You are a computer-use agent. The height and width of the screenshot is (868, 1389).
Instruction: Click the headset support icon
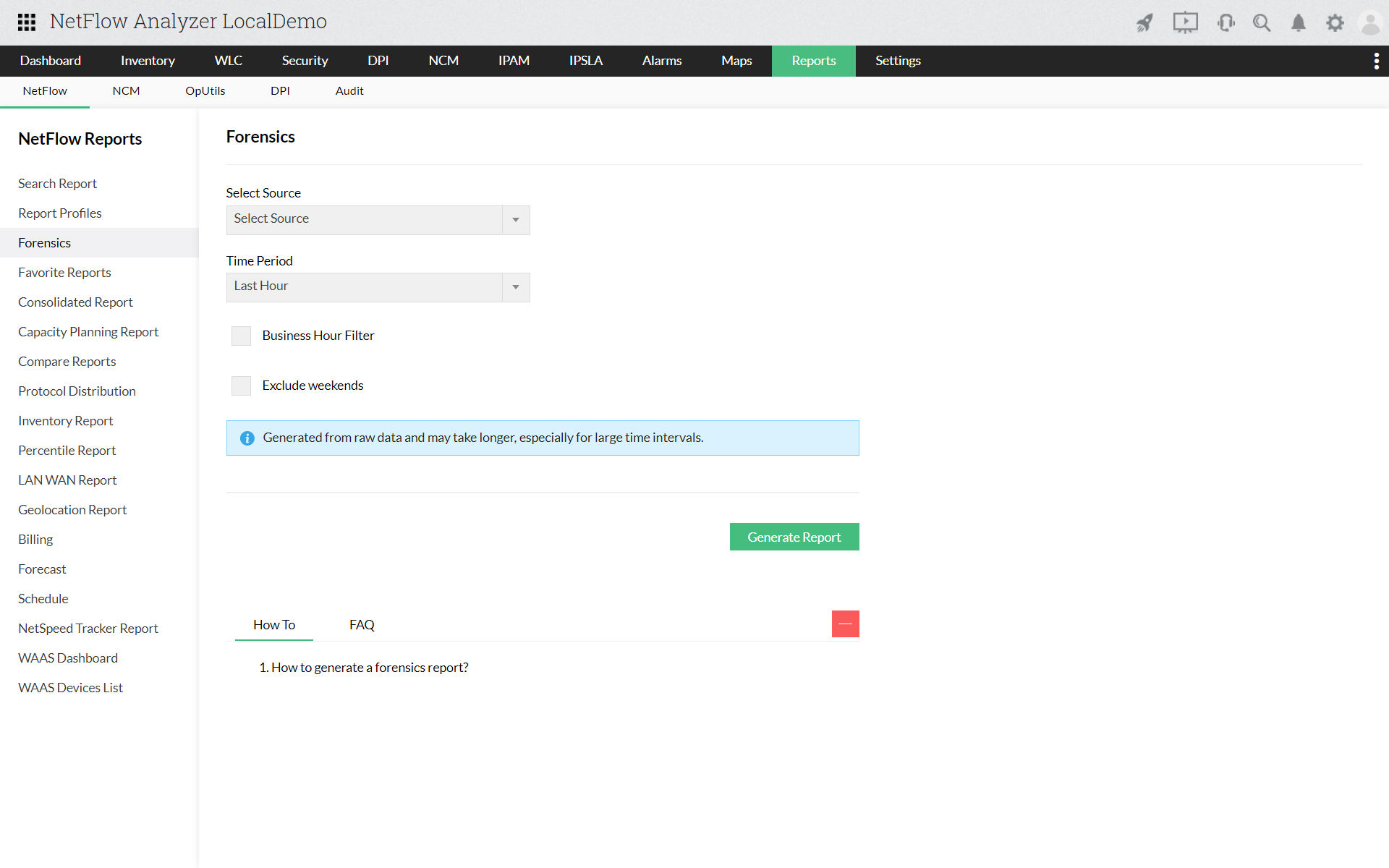tap(1226, 23)
